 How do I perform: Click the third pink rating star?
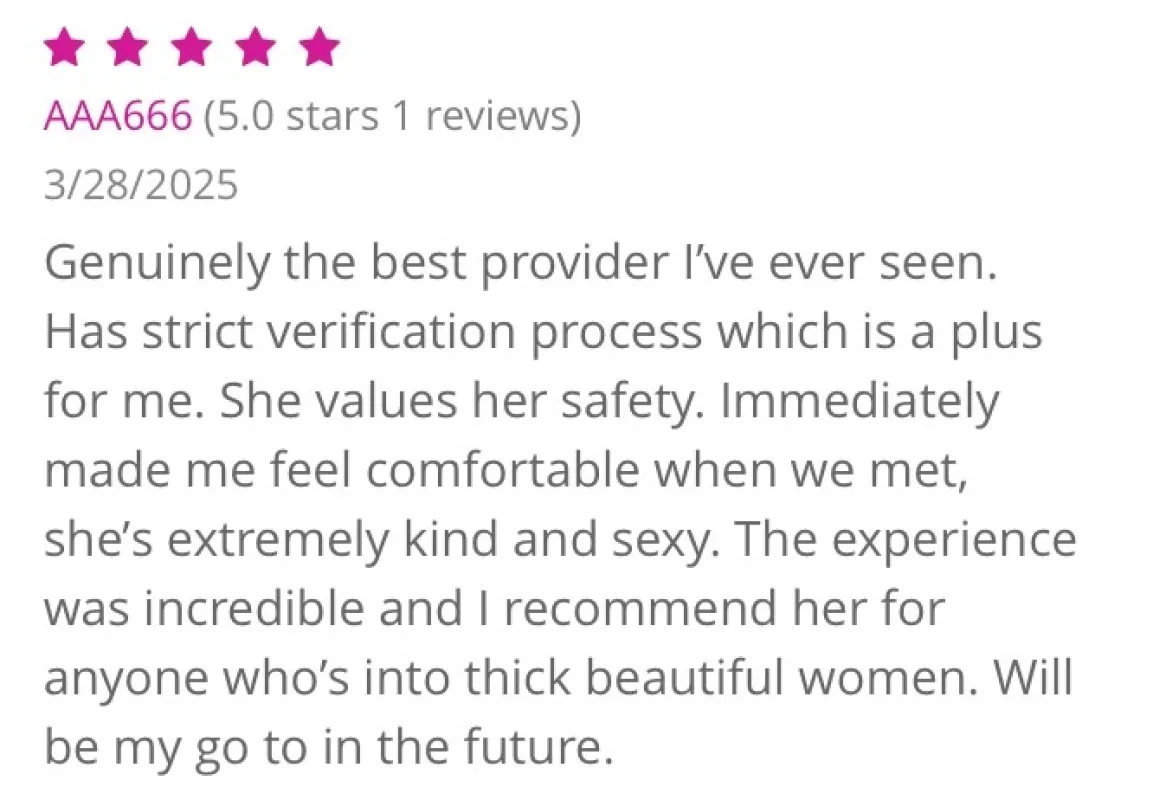click(191, 46)
